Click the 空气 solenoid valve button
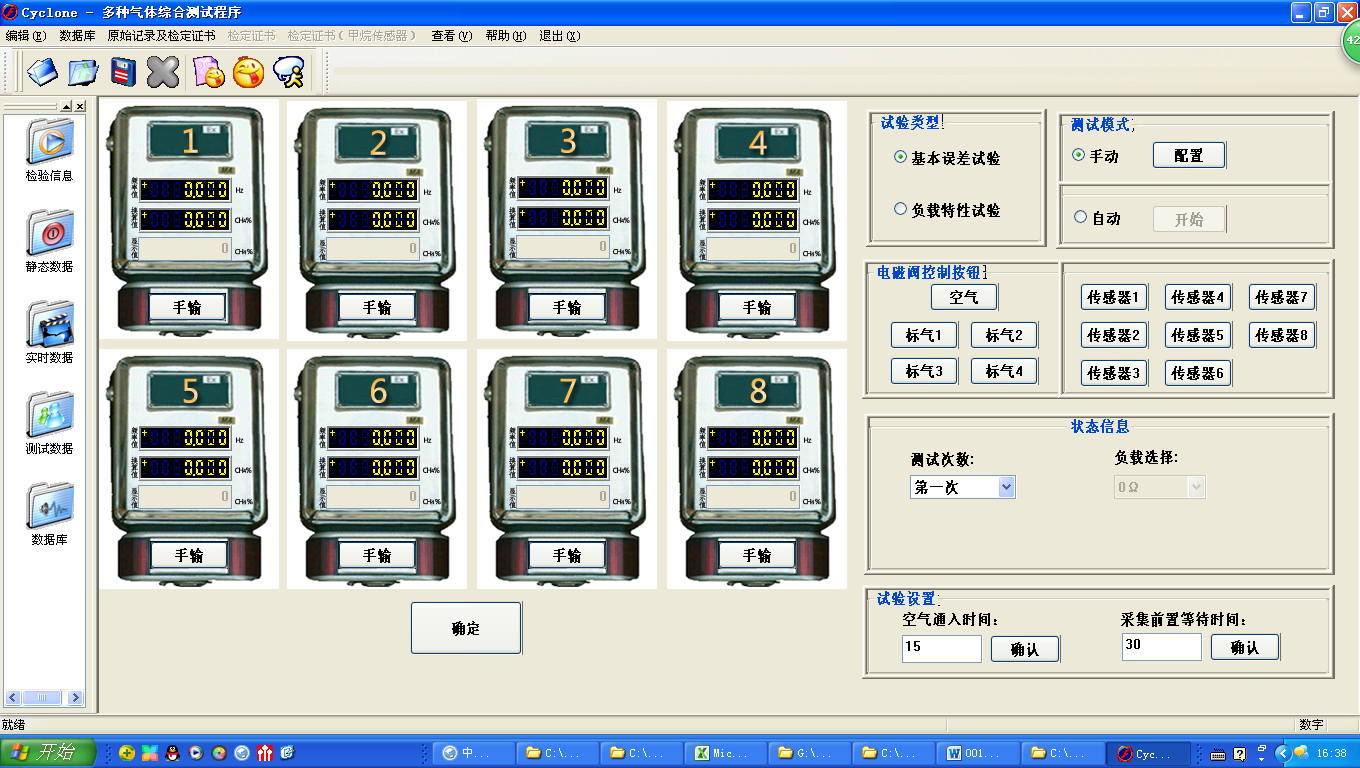This screenshot has width=1360, height=768. [x=964, y=297]
